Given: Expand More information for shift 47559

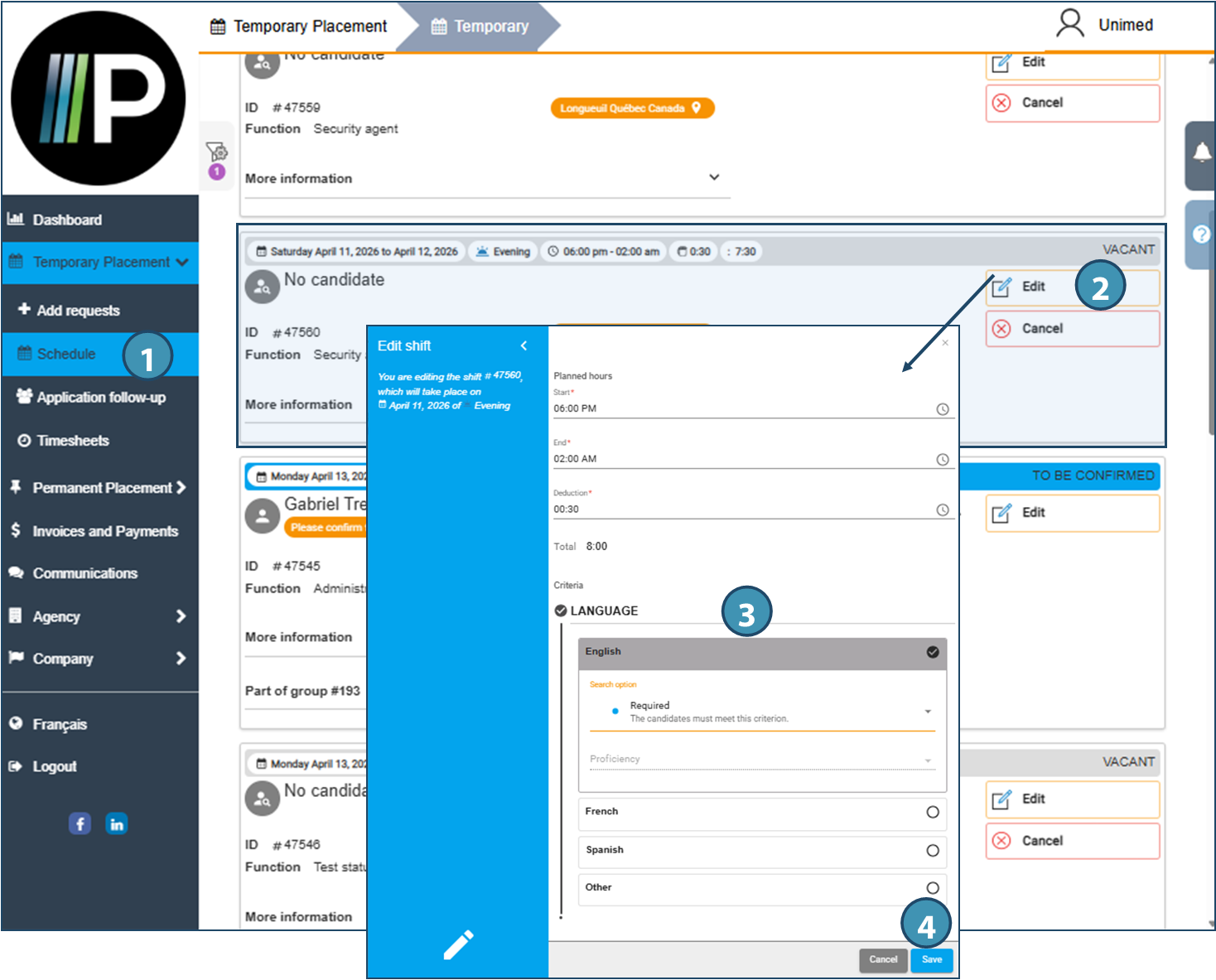Looking at the screenshot, I should [714, 178].
